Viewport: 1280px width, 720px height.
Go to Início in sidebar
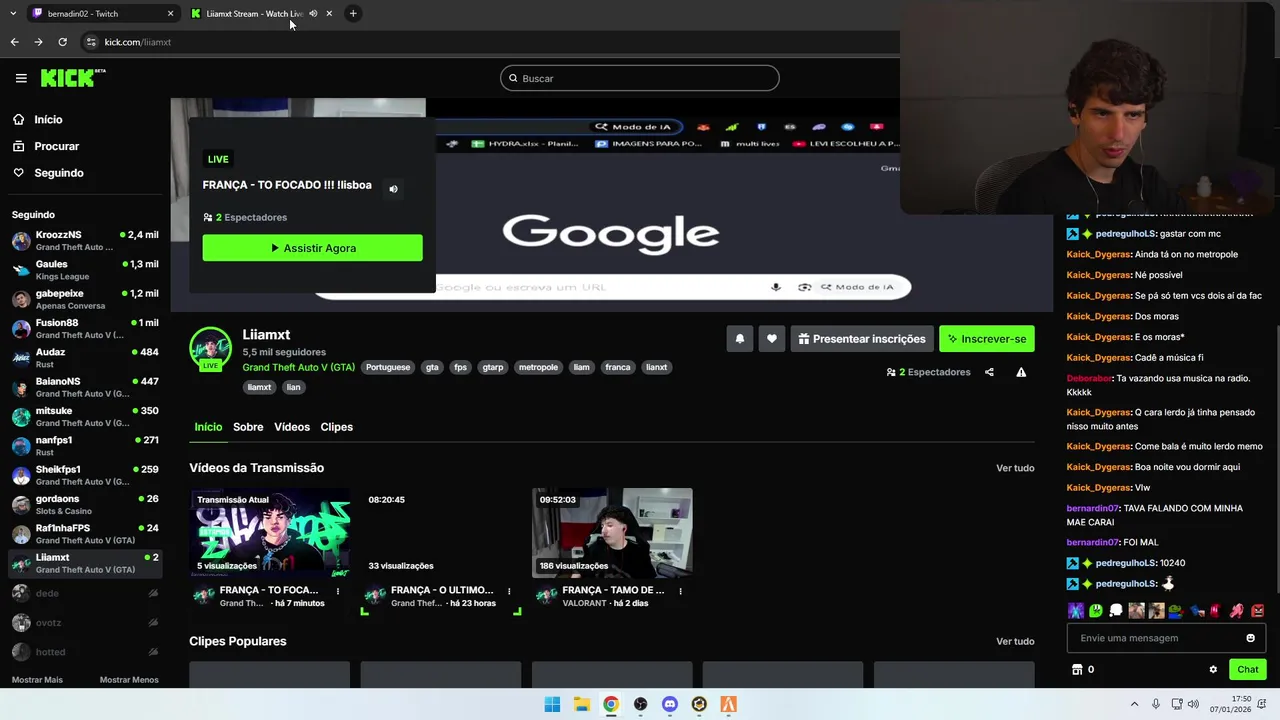click(48, 120)
